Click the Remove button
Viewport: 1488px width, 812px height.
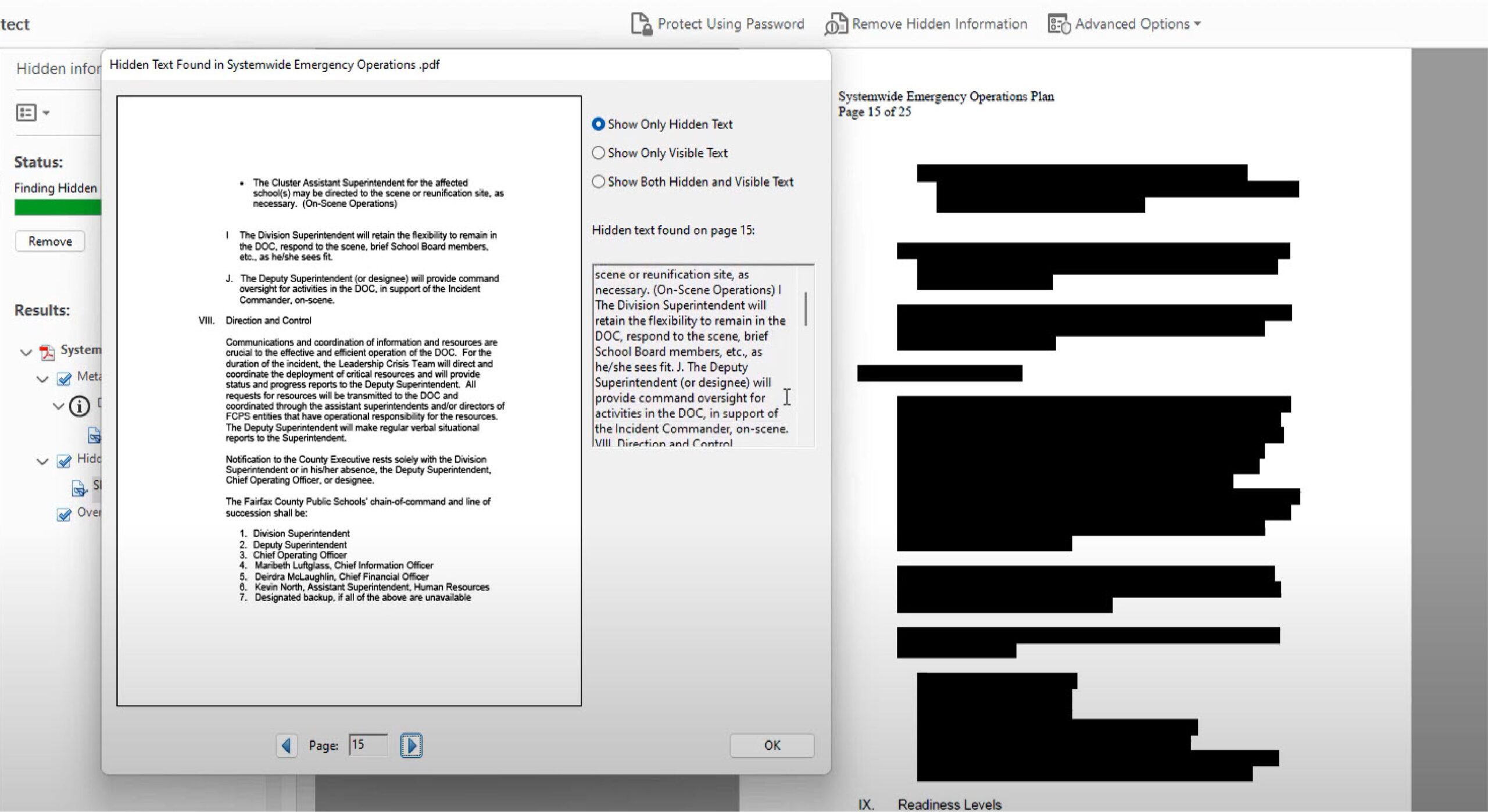coord(50,241)
